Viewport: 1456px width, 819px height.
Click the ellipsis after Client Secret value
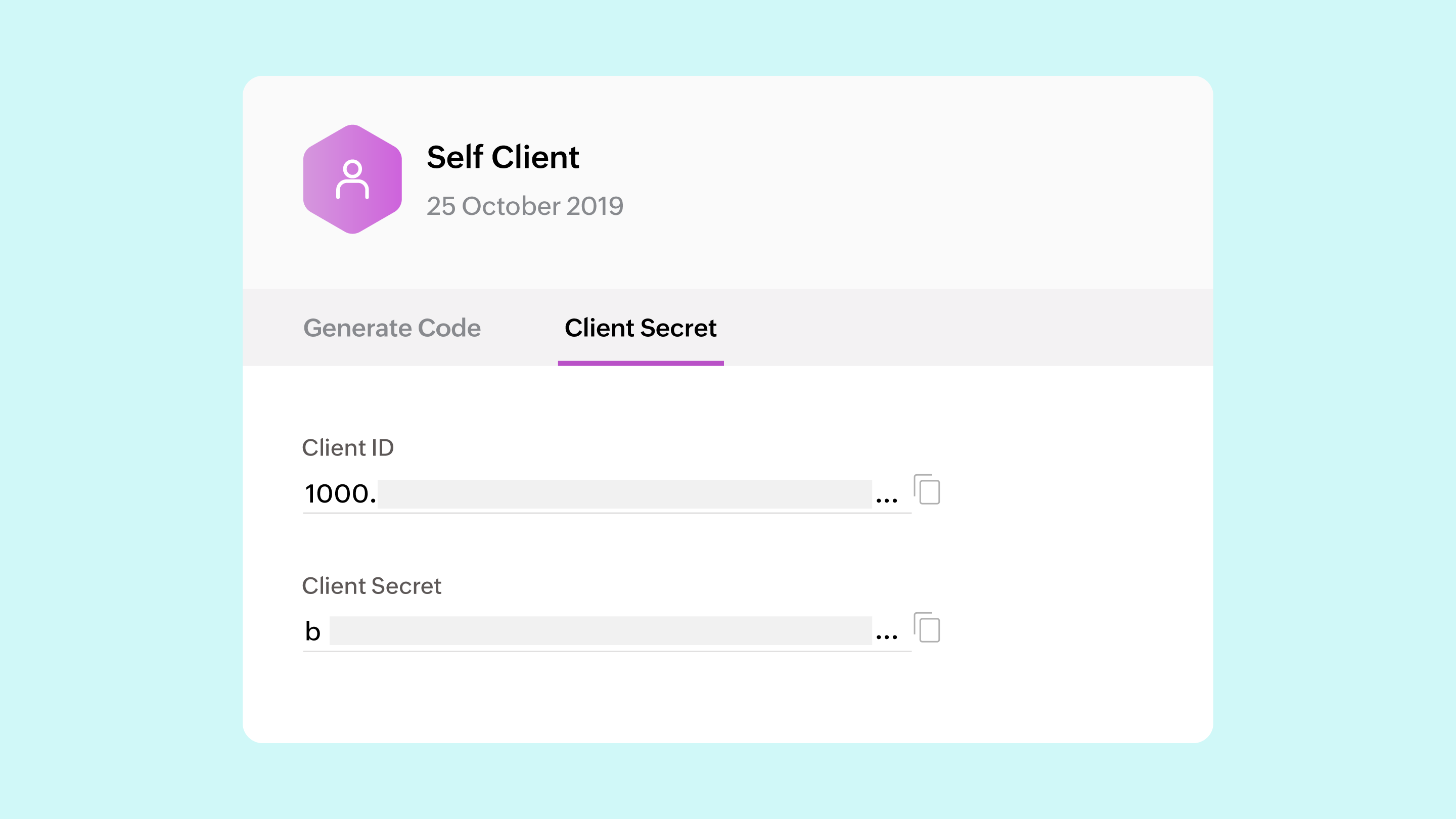click(886, 637)
